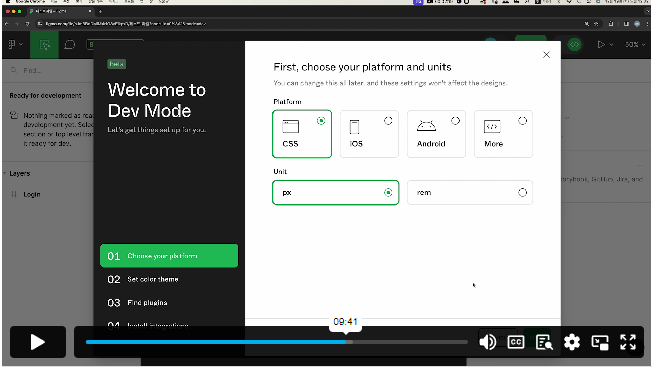Seek on the video progress bar

(x=277, y=342)
